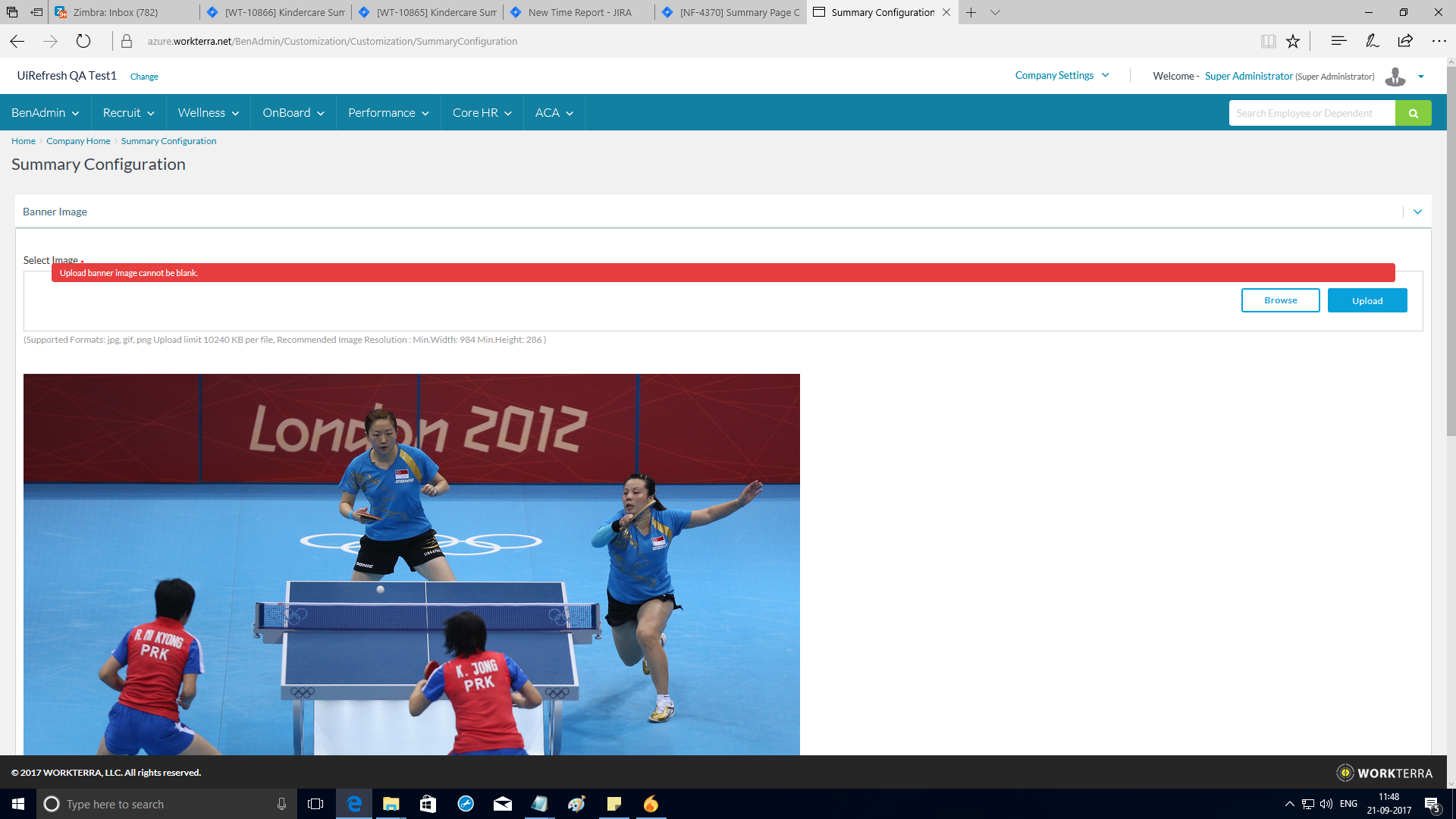Viewport: 1456px width, 819px height.
Task: Close the Summary Configuration tab
Action: 946,12
